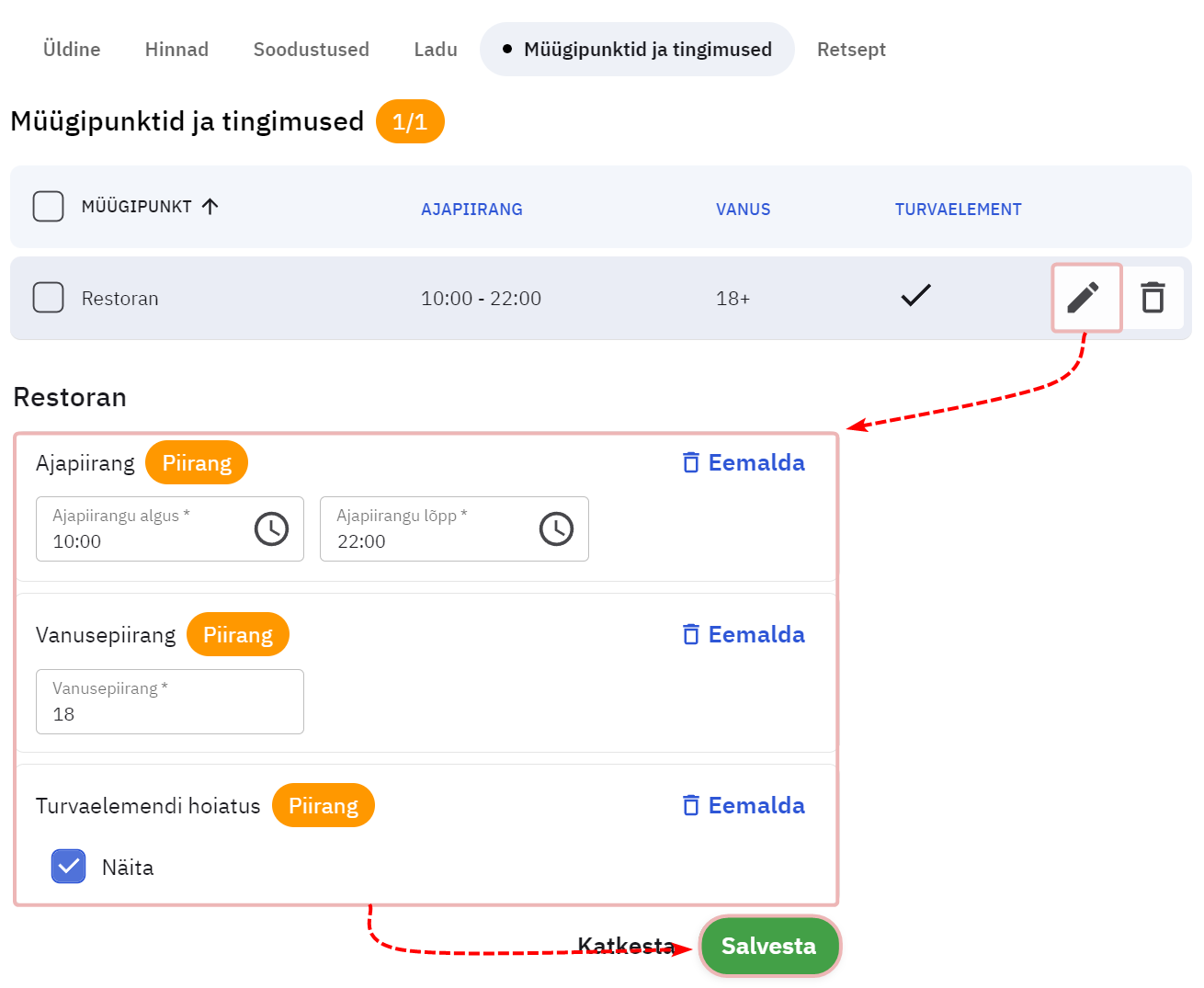
Task: Click the pencil edit icon for Restoran
Action: [x=1085, y=298]
